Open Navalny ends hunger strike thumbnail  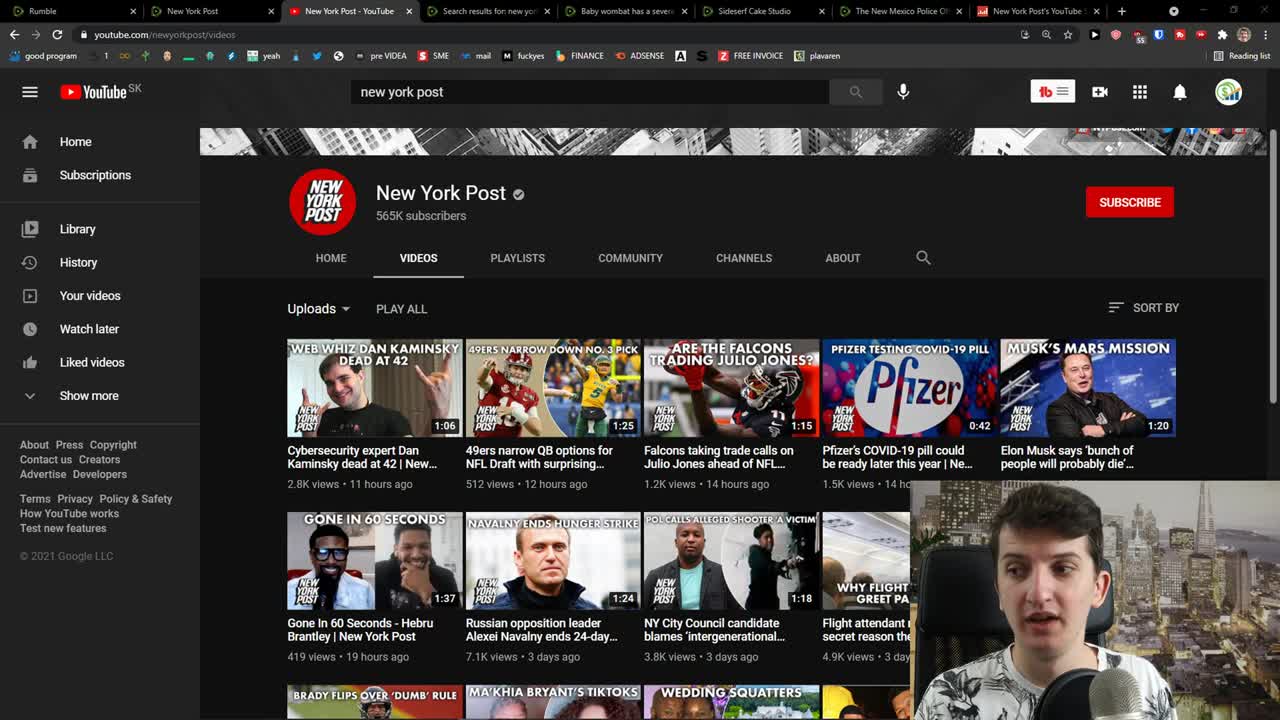(x=553, y=561)
